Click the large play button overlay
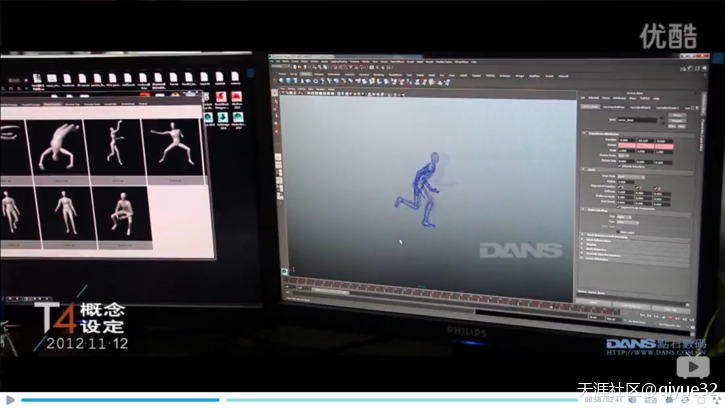 (689, 367)
